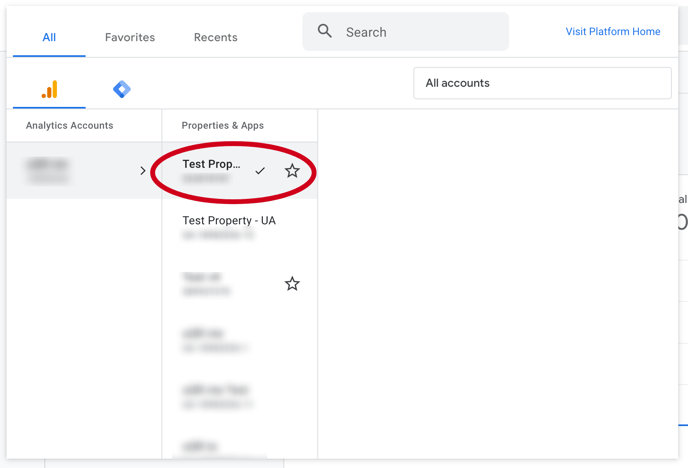Viewport: 688px width, 468px height.
Task: Favorite the Test Prop... property star
Action: click(x=292, y=171)
